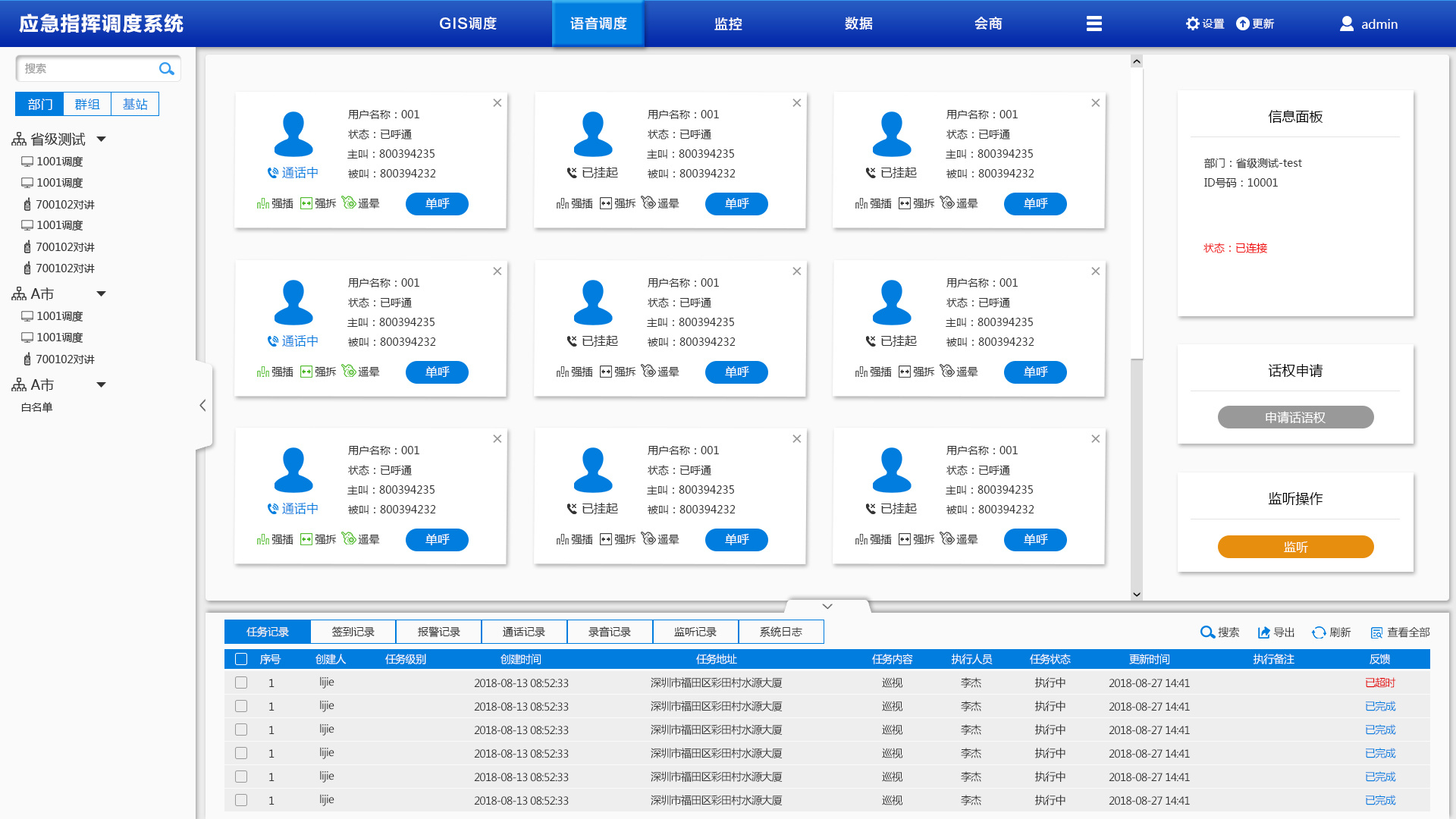Switch to the 监控 menu tab
The image size is (1456, 819).
(727, 24)
